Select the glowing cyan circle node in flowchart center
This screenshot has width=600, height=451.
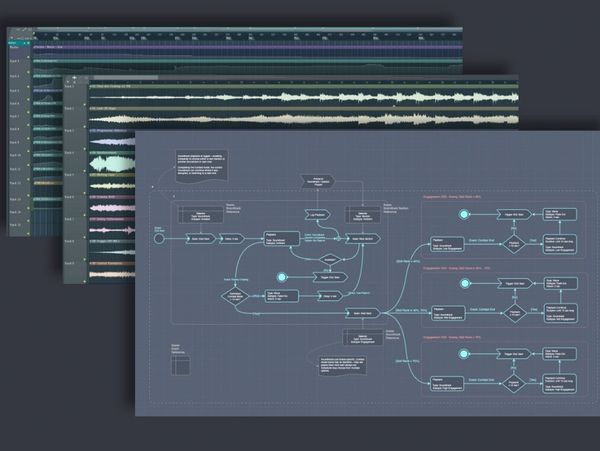(283, 277)
